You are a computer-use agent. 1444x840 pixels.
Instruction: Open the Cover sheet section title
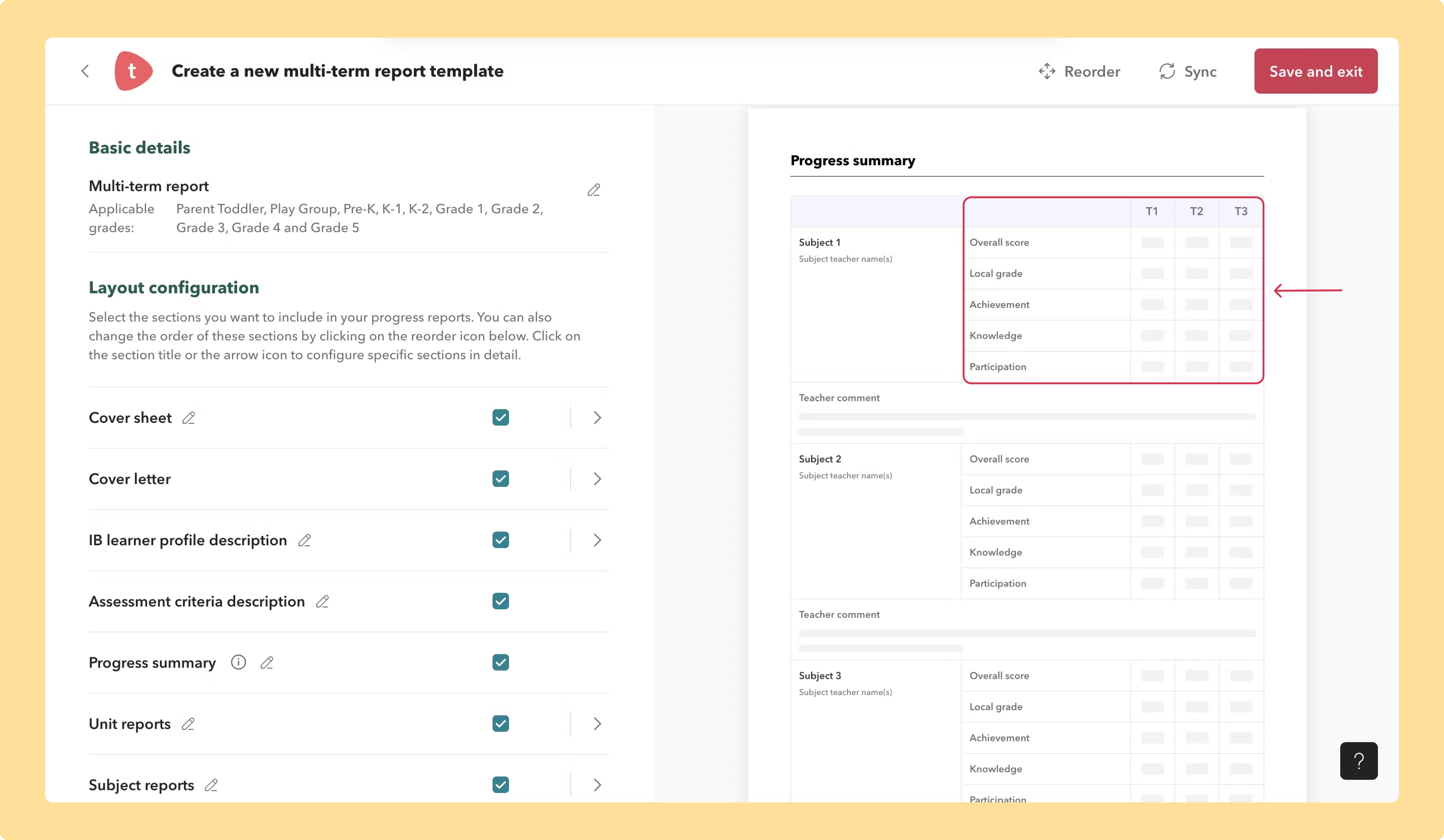[130, 418]
